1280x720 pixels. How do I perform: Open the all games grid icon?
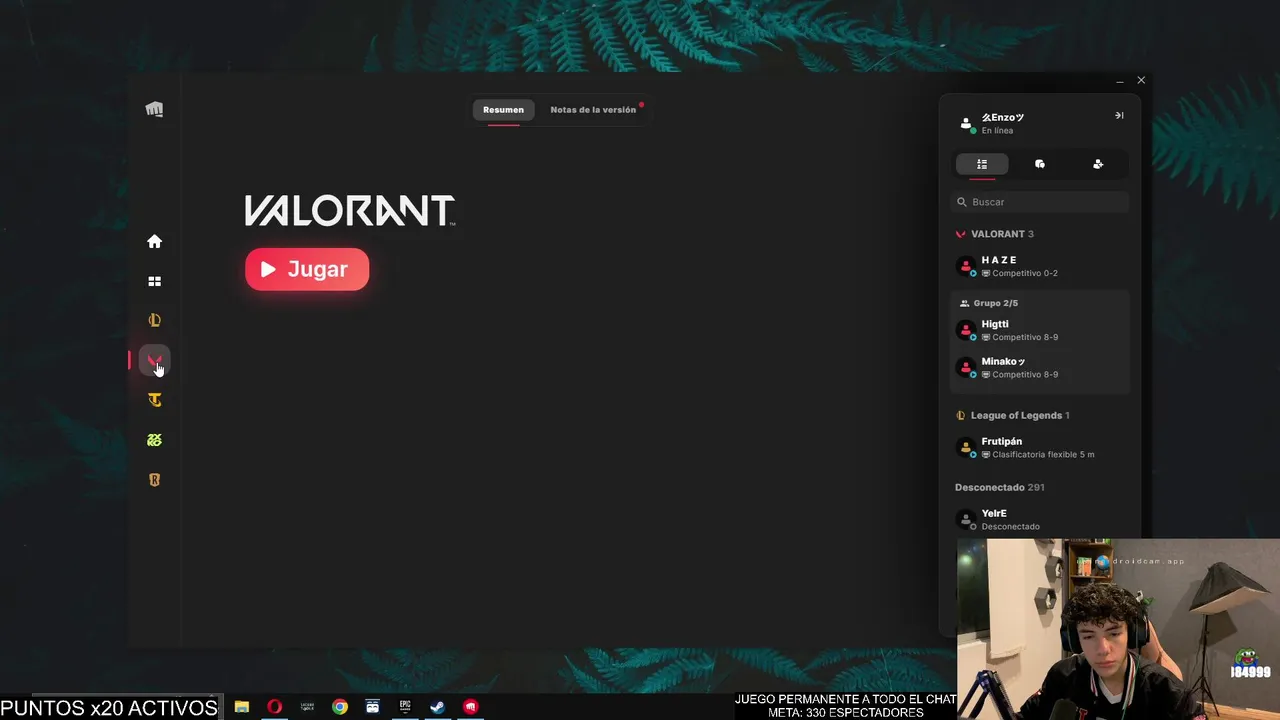(154, 281)
